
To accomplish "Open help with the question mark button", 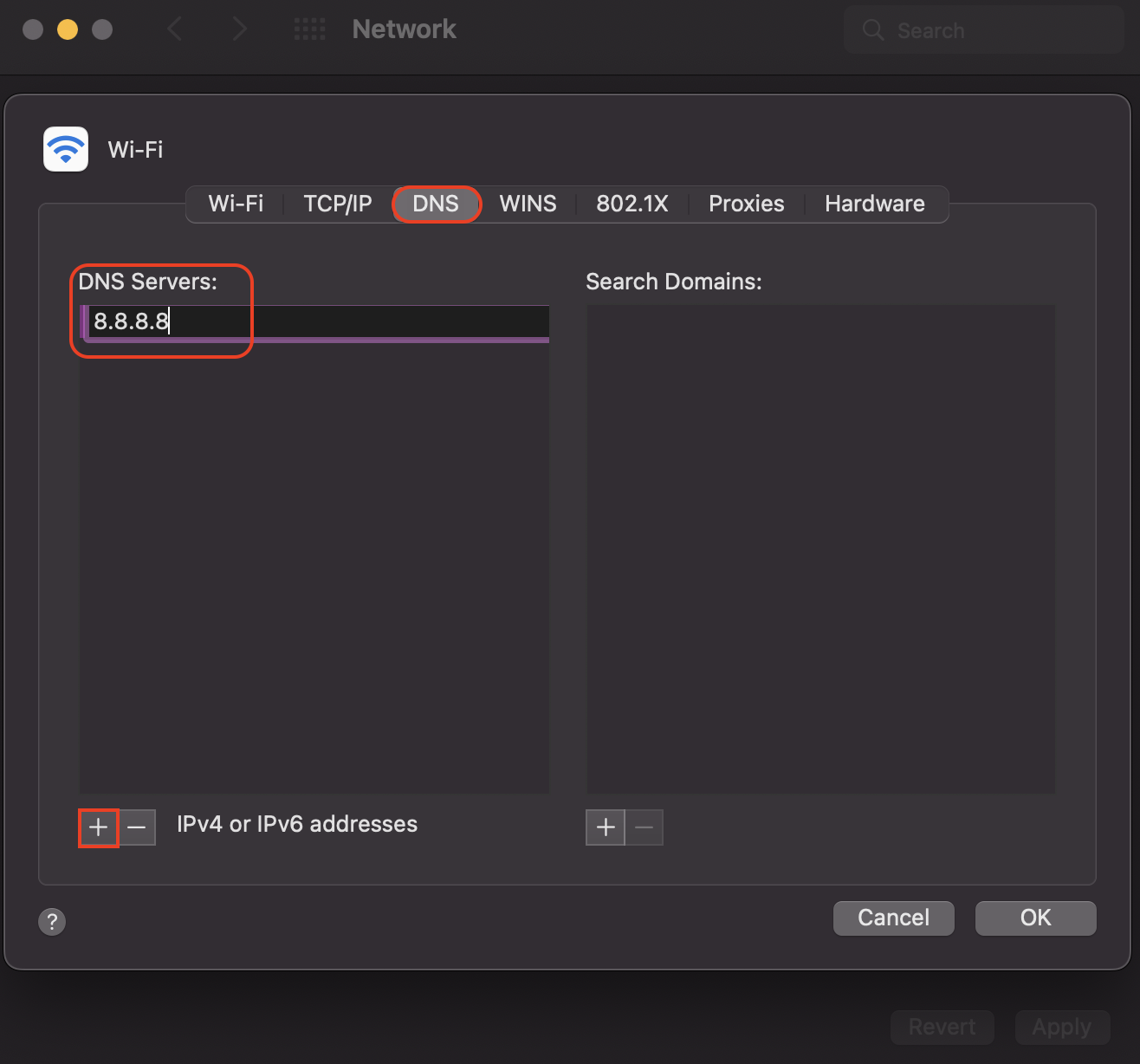I will 52,921.
